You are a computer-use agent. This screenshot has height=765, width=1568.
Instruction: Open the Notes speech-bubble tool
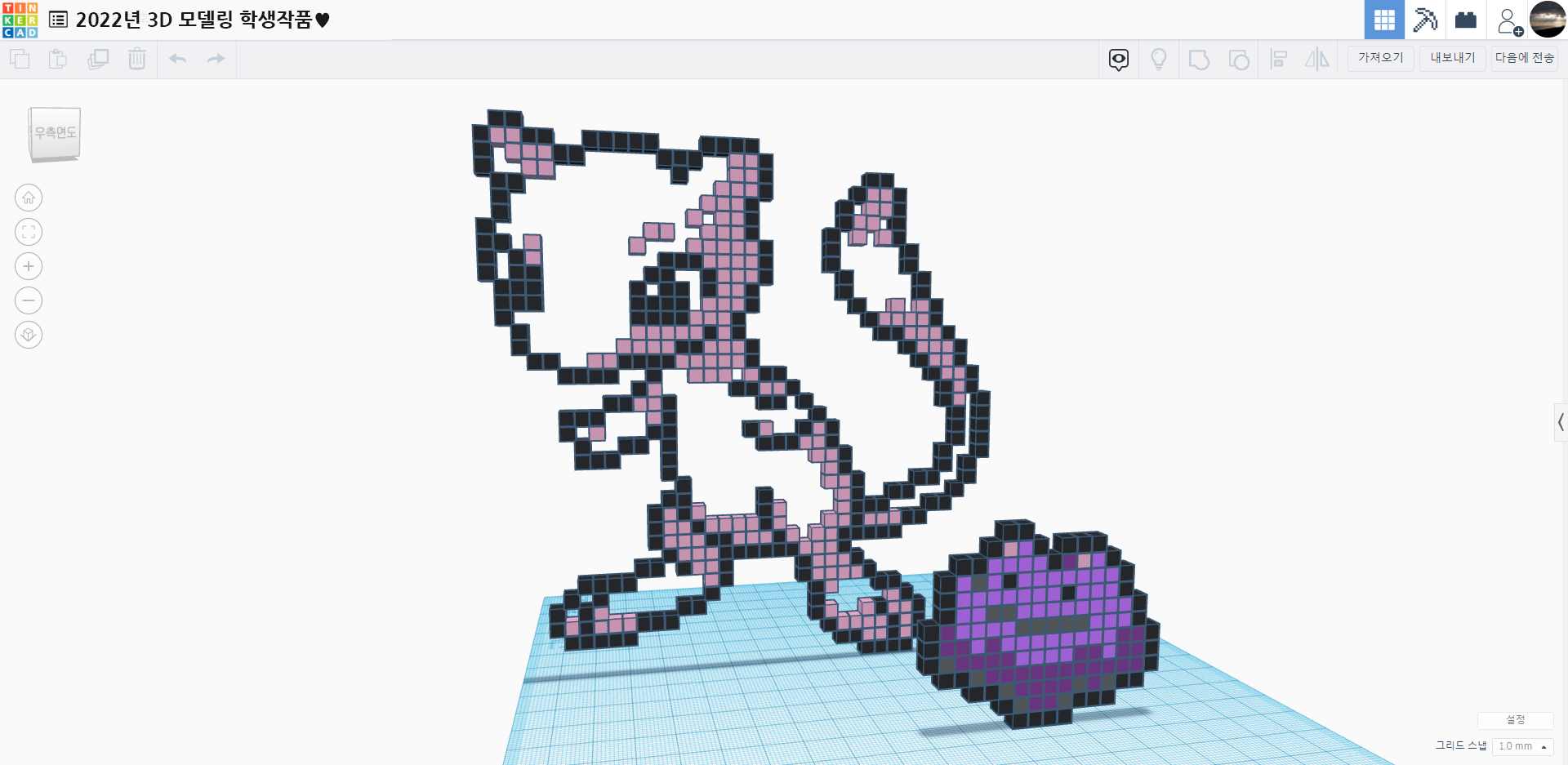click(x=1119, y=60)
